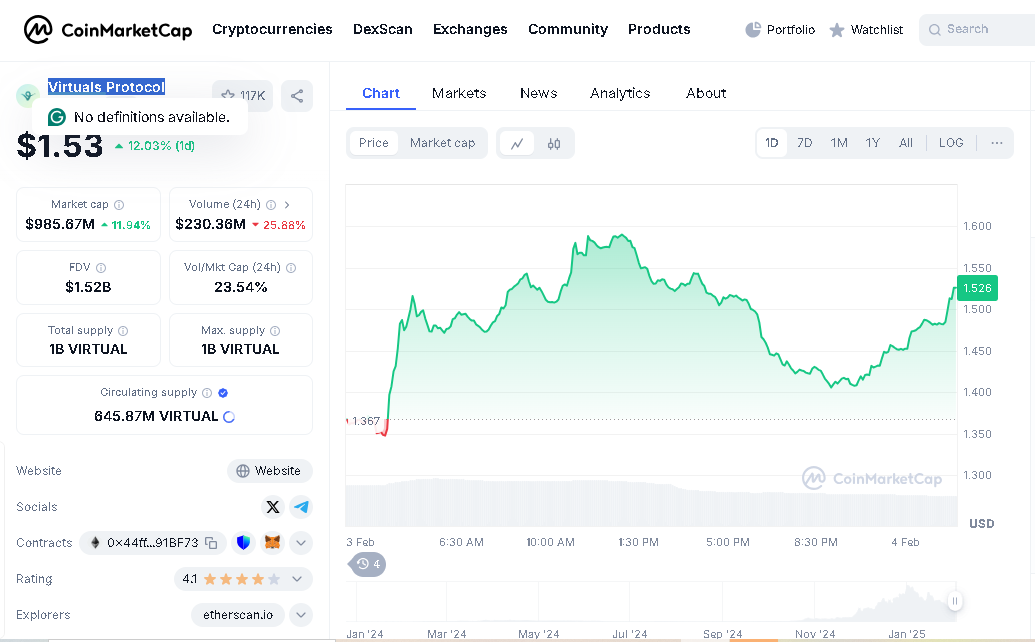Click the selected Virtuals Protocol title
The width and height of the screenshot is (1035, 642).
[106, 87]
